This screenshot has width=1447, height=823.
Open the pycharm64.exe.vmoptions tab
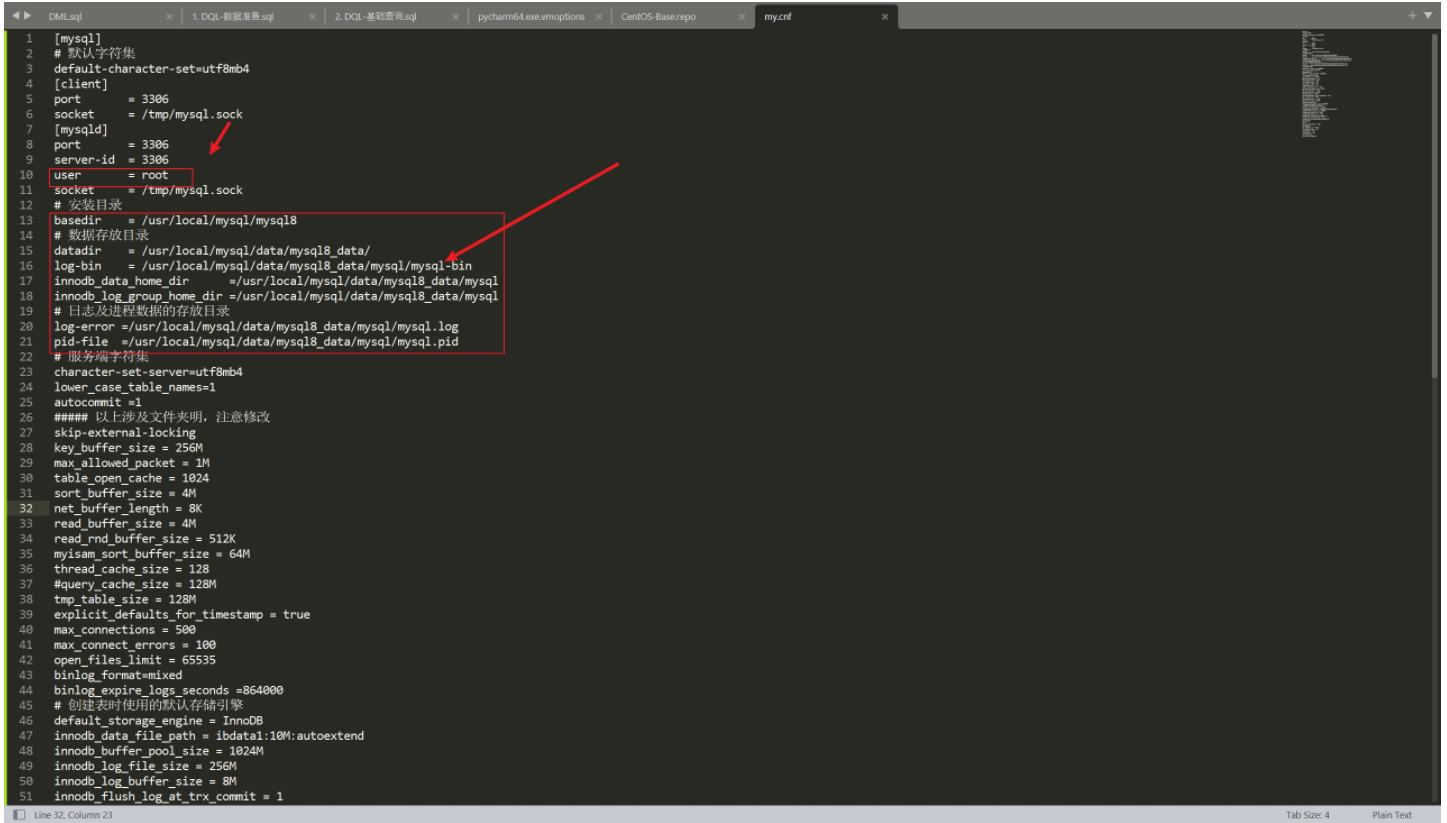(531, 17)
